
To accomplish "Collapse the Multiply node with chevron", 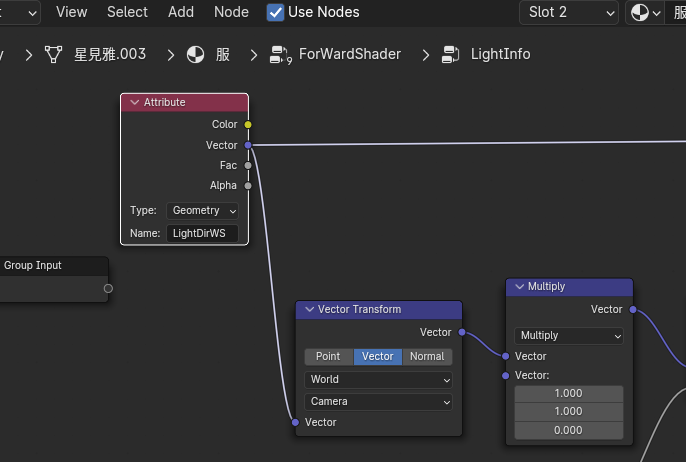I will pyautogui.click(x=519, y=287).
